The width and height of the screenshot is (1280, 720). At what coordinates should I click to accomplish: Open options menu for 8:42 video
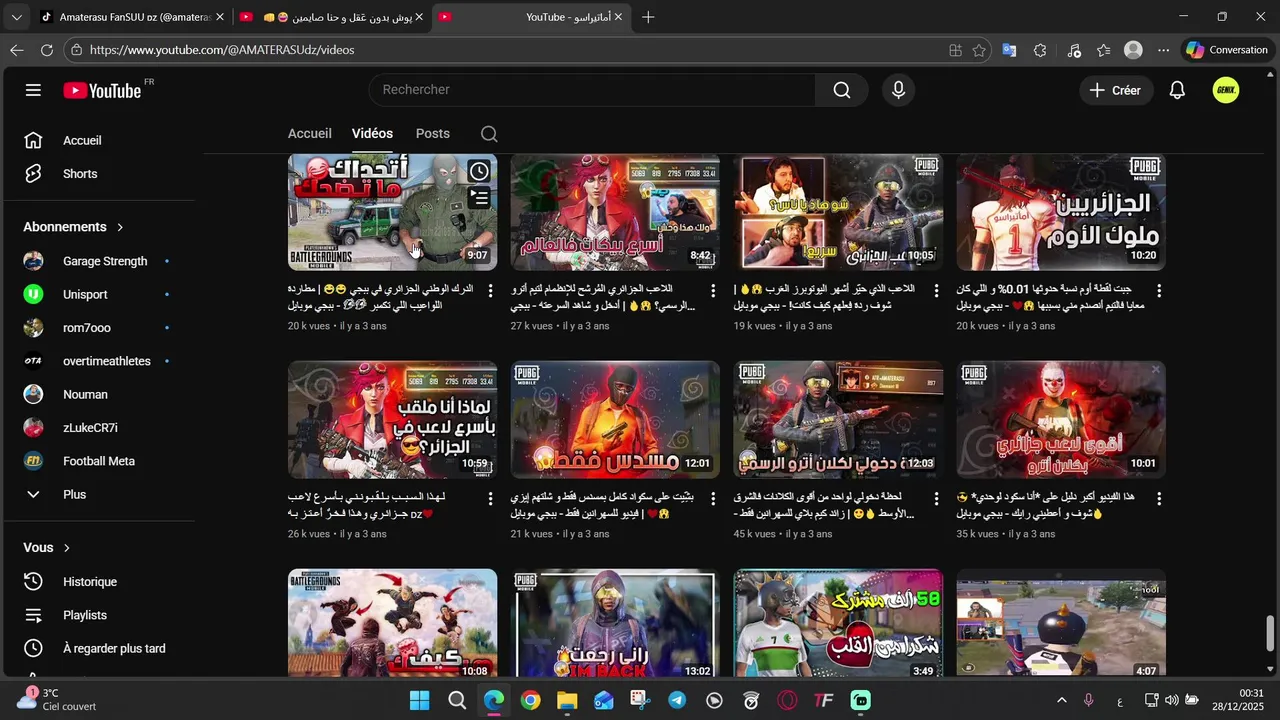[x=713, y=291]
